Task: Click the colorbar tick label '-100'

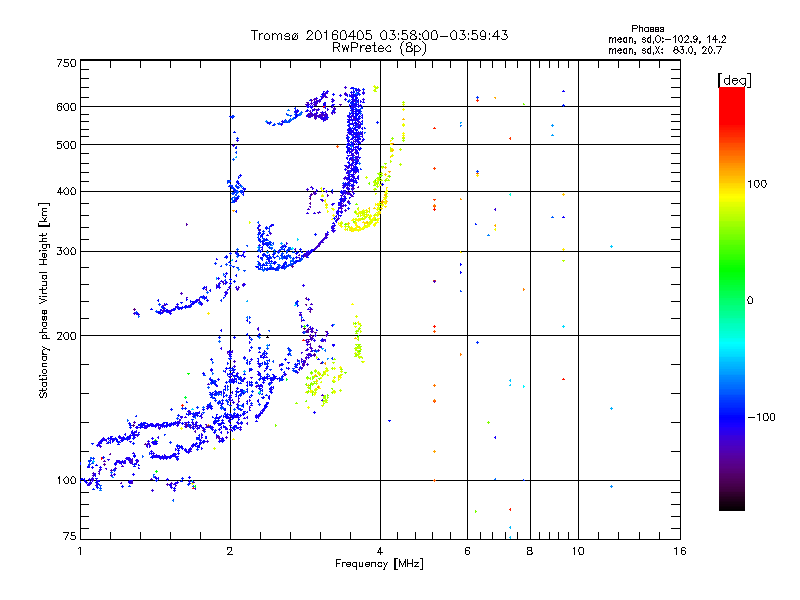Action: pos(761,417)
